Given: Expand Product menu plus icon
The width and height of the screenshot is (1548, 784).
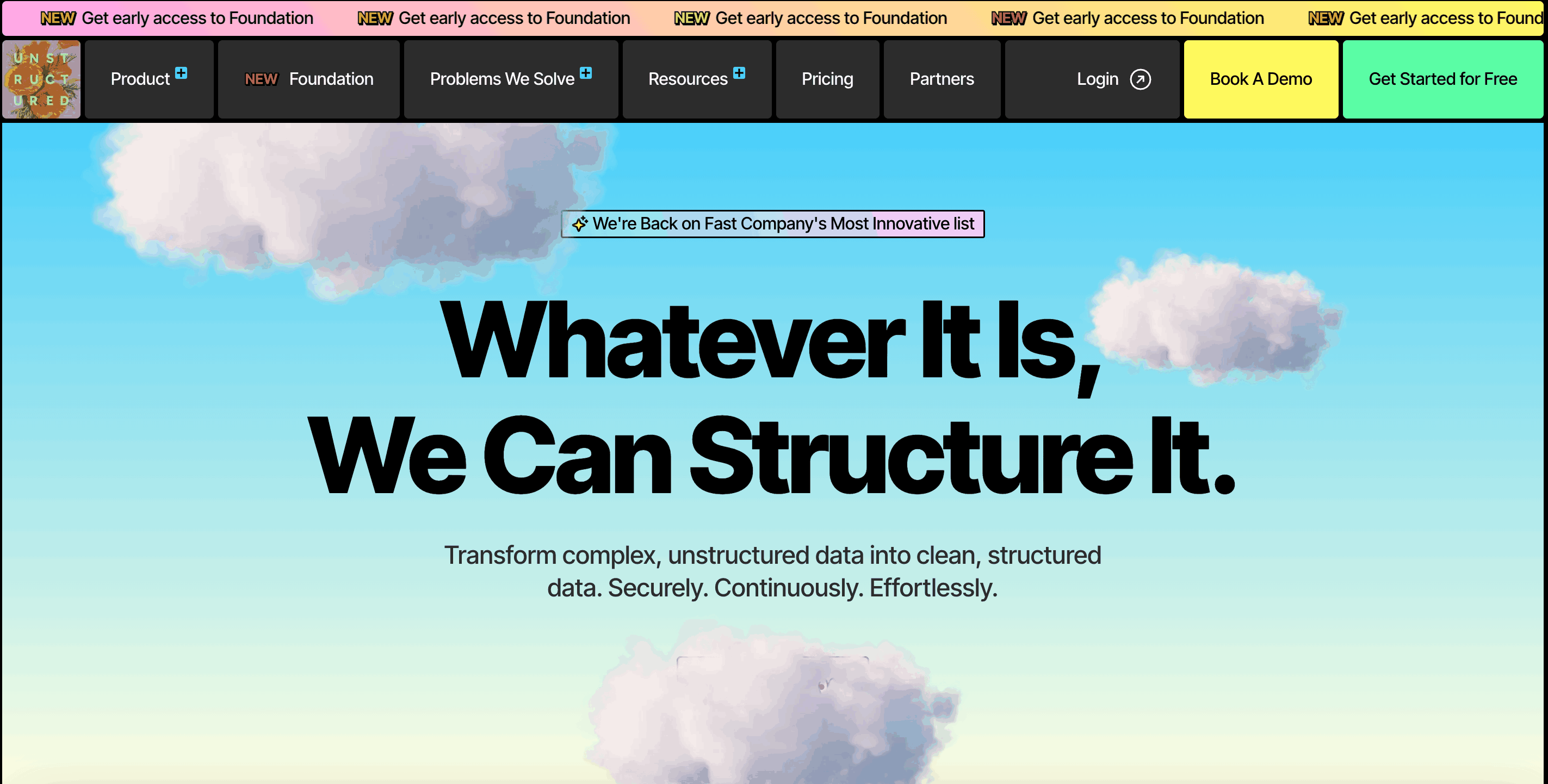Looking at the screenshot, I should point(181,73).
